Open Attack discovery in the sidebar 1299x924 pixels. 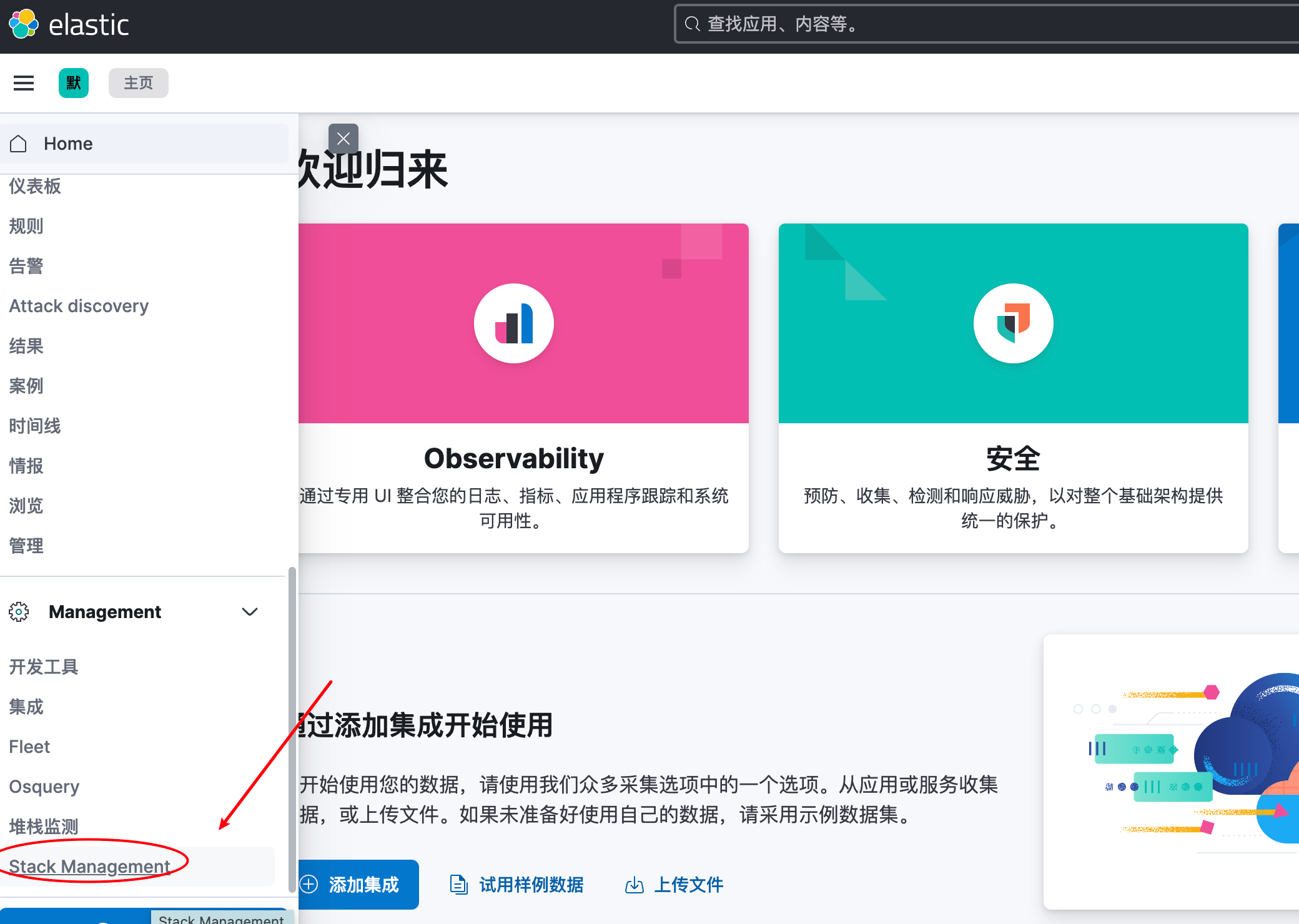[x=78, y=305]
